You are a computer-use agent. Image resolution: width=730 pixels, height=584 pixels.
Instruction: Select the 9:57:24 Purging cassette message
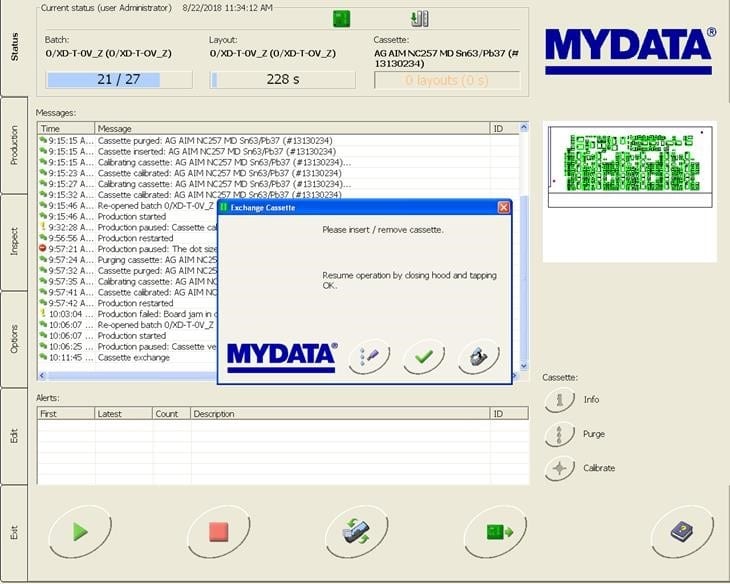[128, 260]
